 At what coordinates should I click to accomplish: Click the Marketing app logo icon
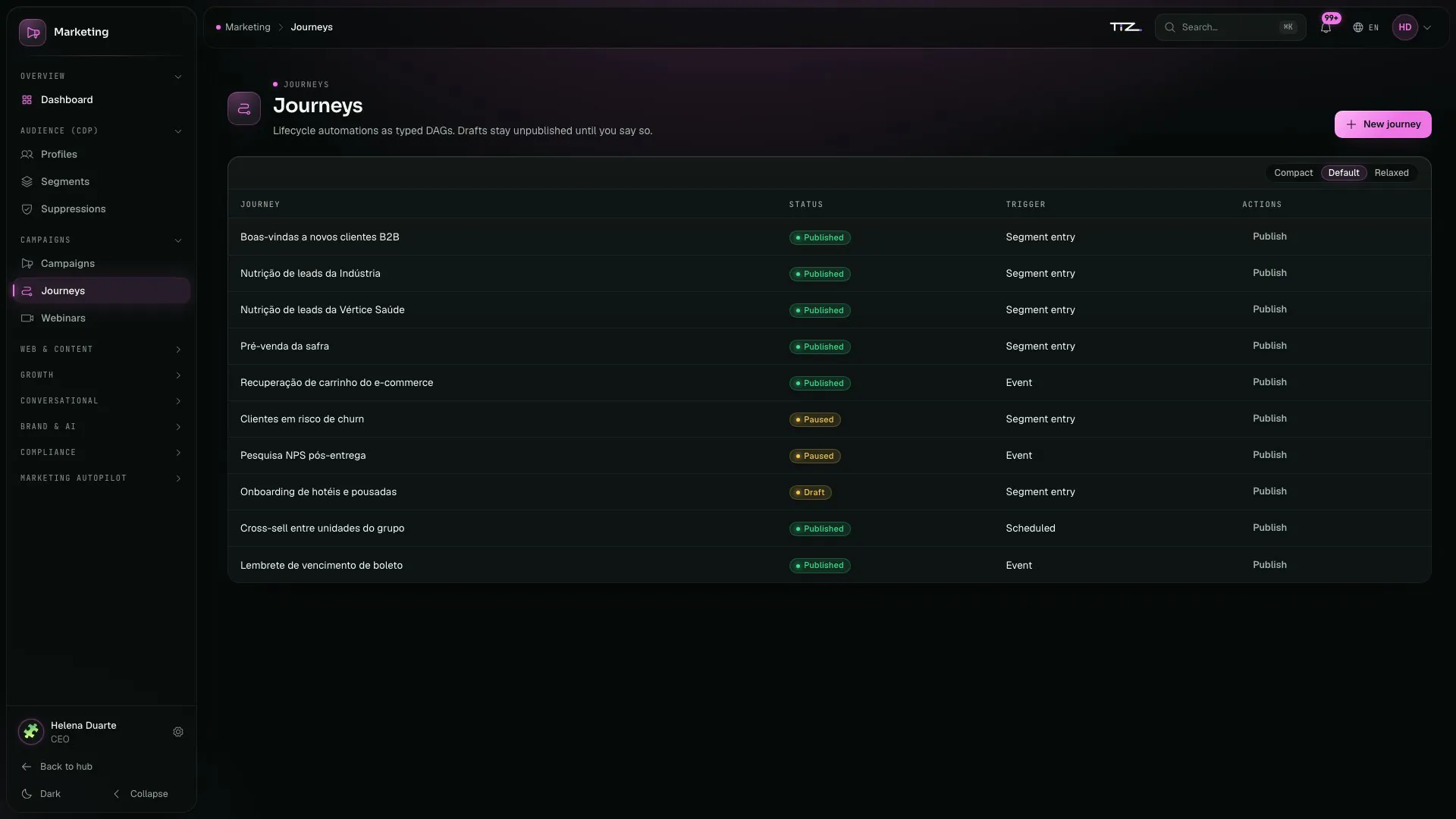[x=33, y=32]
